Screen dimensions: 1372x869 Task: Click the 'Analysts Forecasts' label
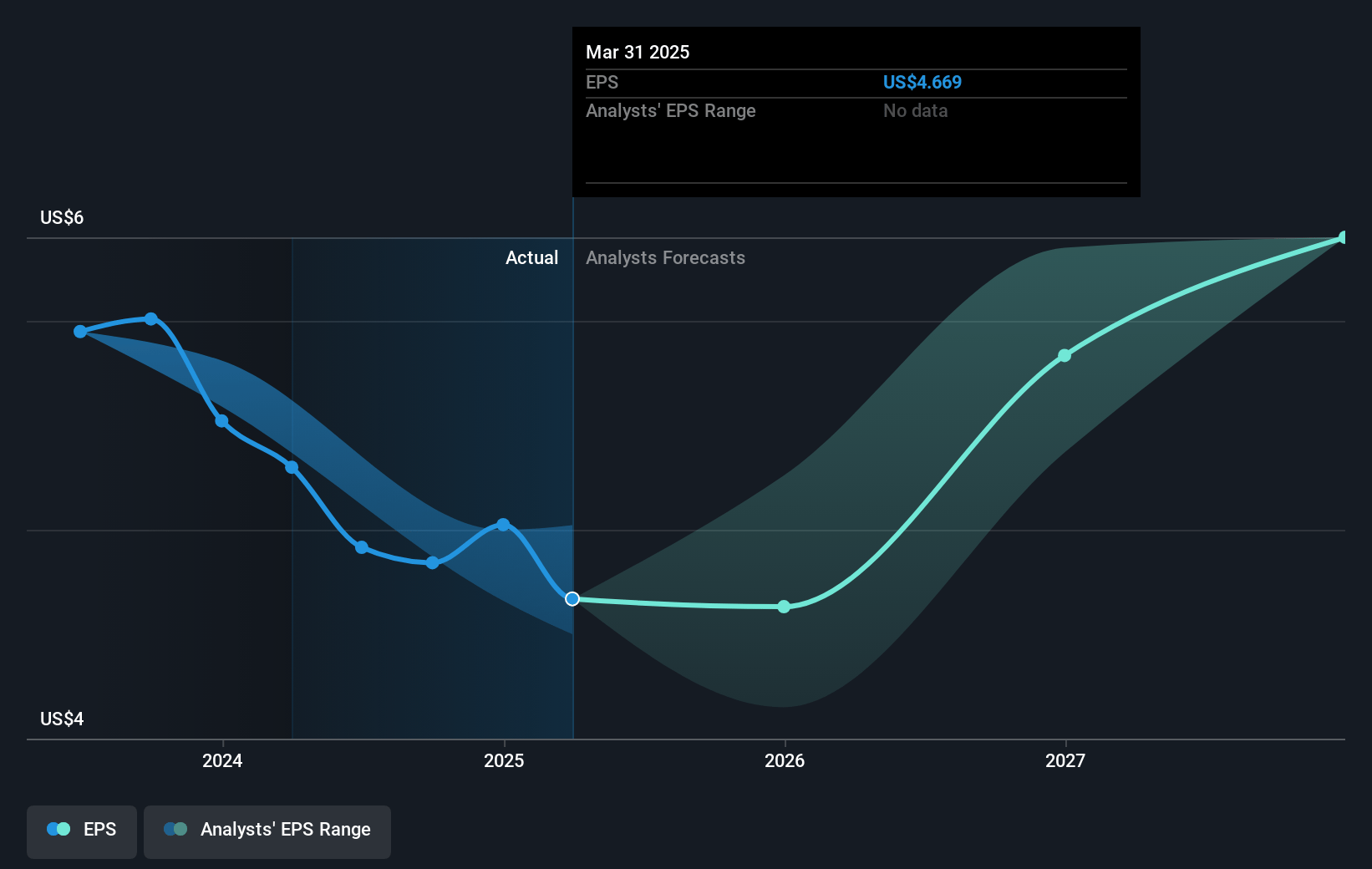665,257
